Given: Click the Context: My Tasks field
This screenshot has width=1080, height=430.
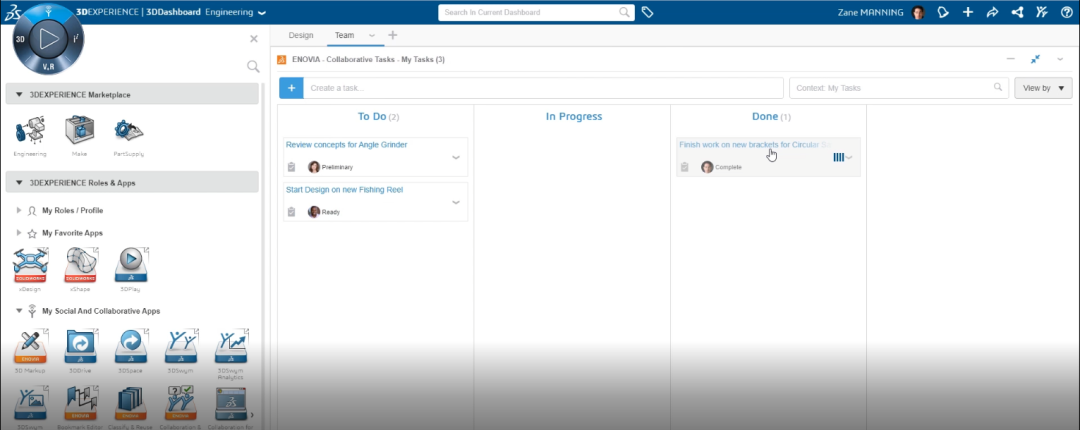Looking at the screenshot, I should coord(900,88).
